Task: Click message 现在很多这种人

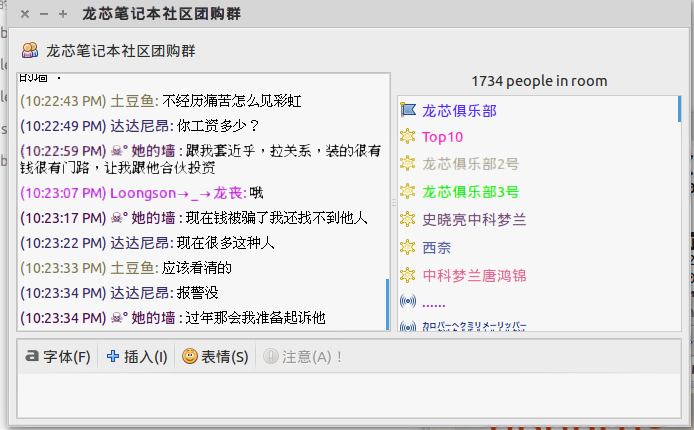Action: 225,243
